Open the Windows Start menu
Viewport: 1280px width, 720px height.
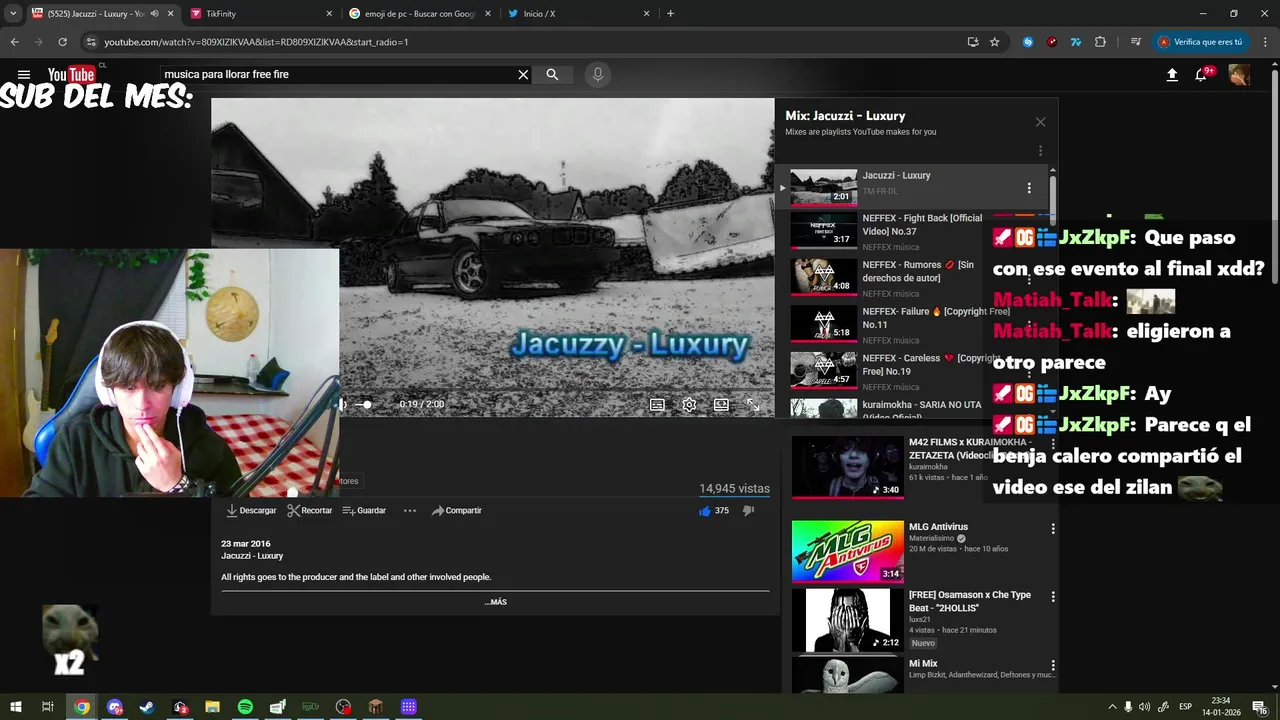pos(15,707)
